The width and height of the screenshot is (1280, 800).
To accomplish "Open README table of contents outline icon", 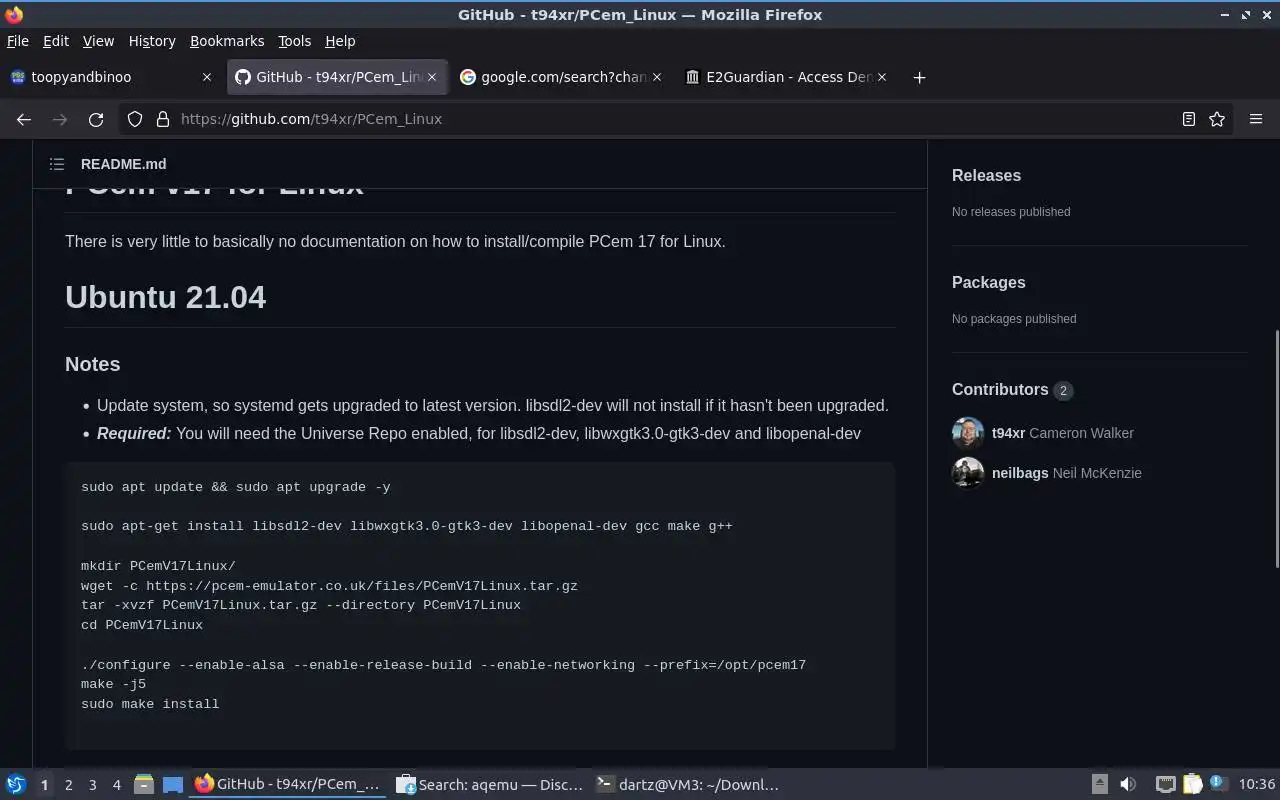I will click(57, 164).
